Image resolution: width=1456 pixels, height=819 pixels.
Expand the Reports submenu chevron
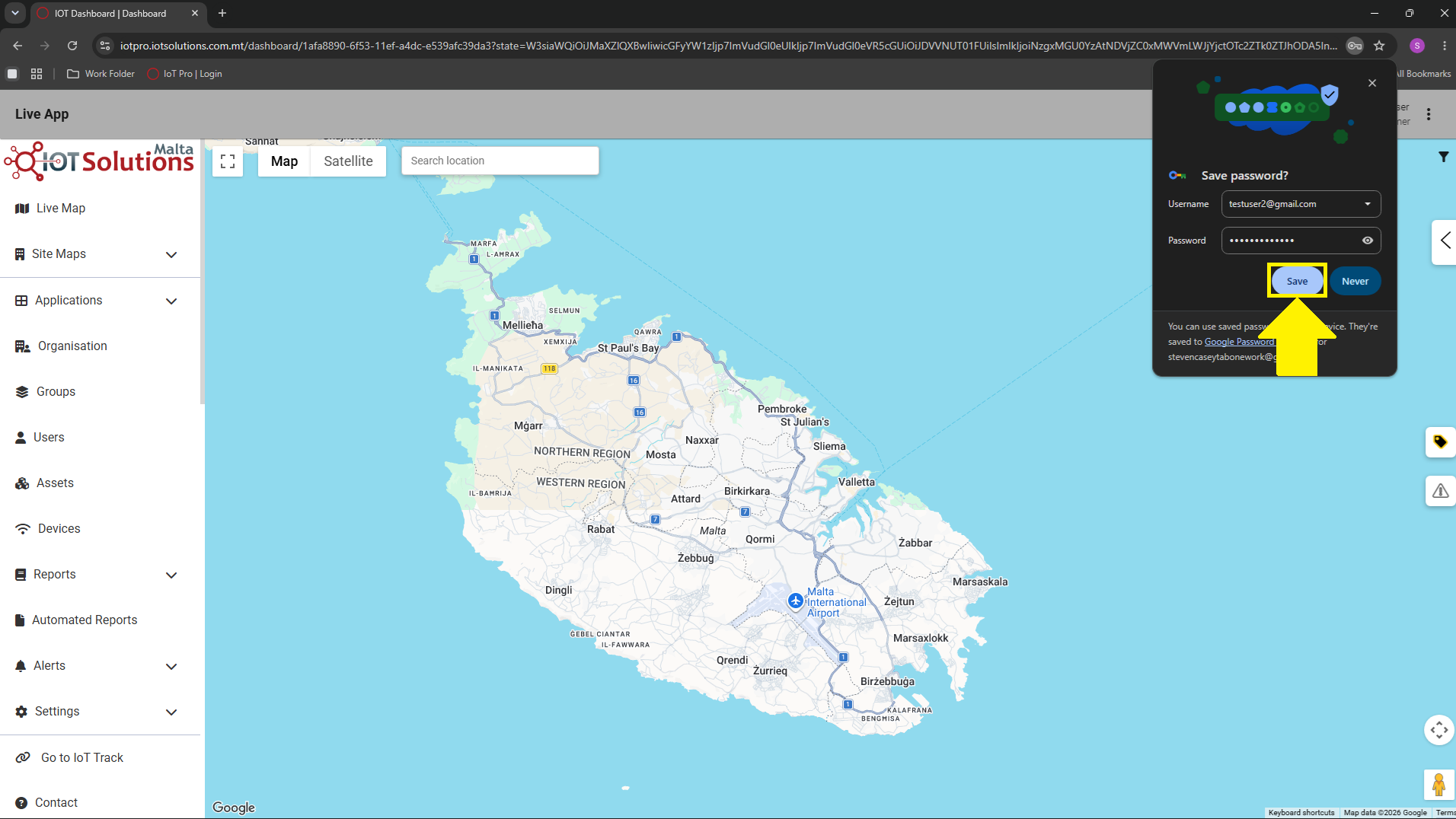[x=171, y=575]
